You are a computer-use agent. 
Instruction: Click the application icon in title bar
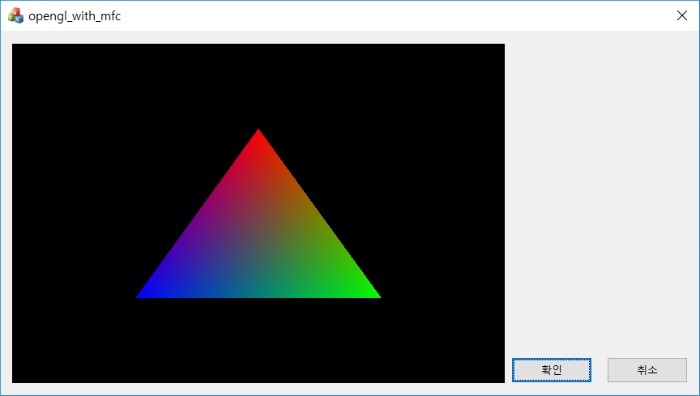16,16
